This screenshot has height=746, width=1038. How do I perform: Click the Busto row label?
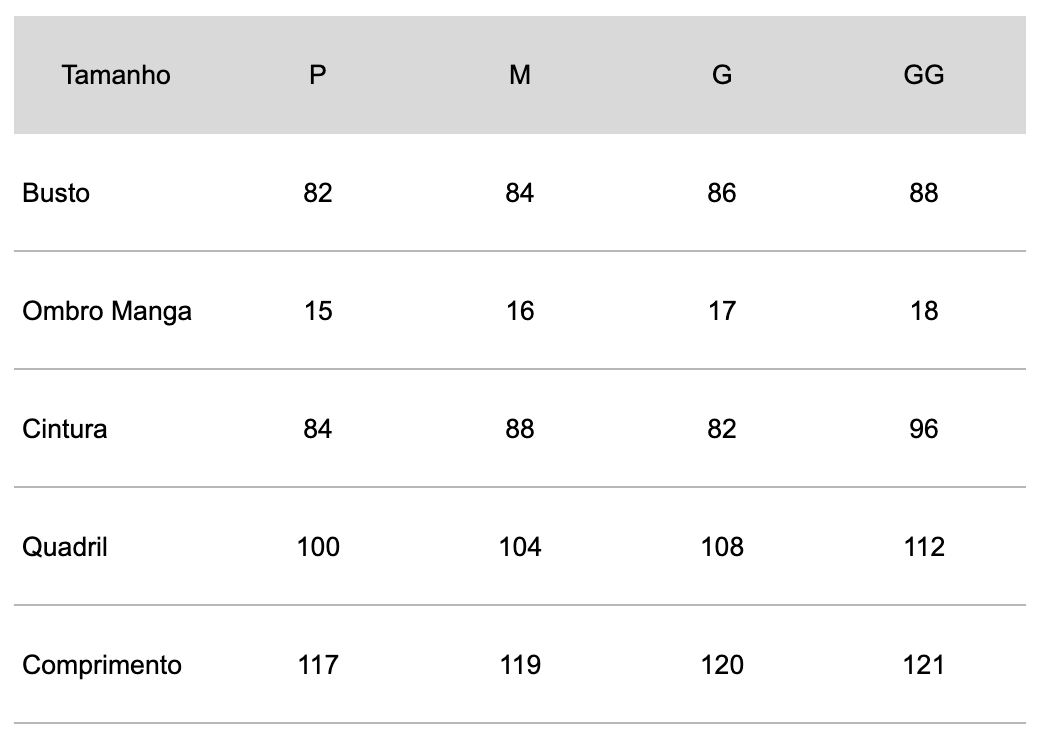pos(56,193)
